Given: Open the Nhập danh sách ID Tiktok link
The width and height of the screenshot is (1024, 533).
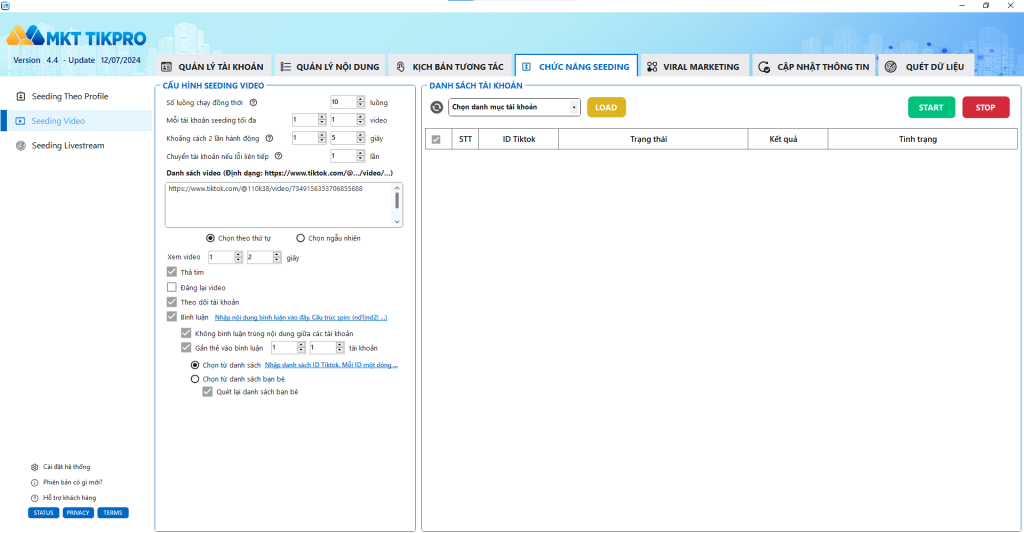Looking at the screenshot, I should click(331, 365).
